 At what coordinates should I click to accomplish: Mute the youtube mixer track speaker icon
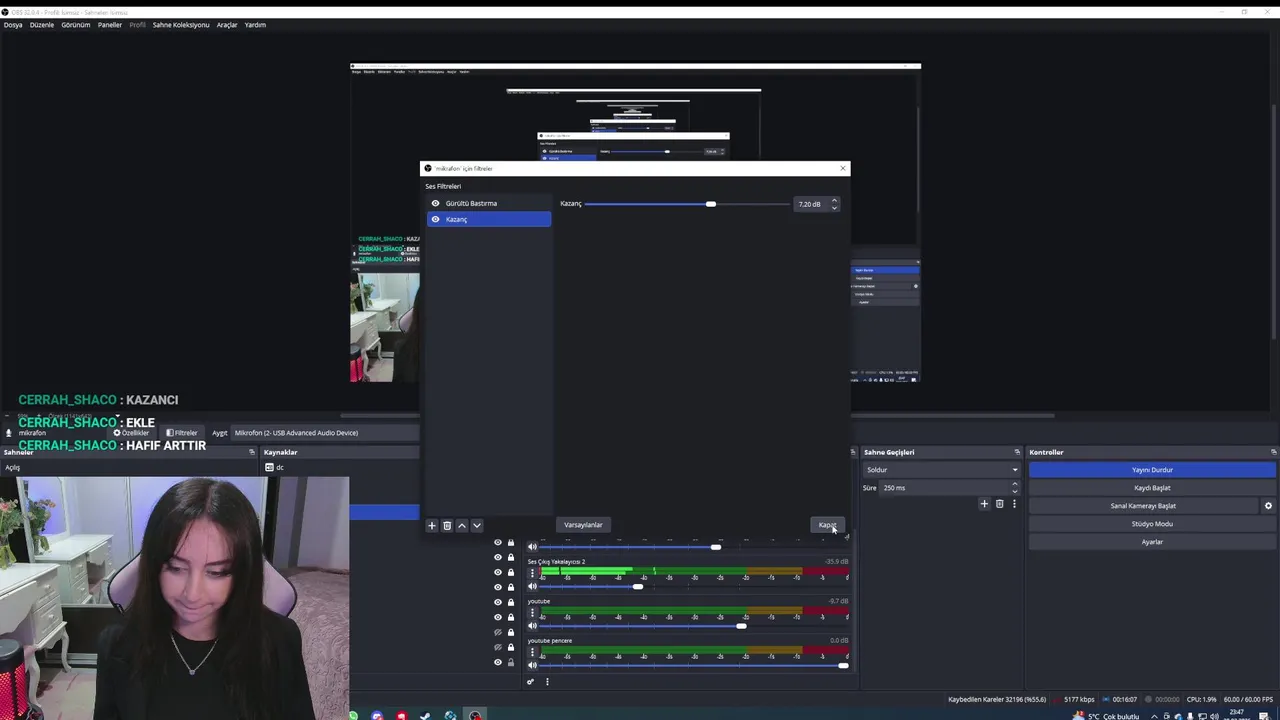click(532, 626)
